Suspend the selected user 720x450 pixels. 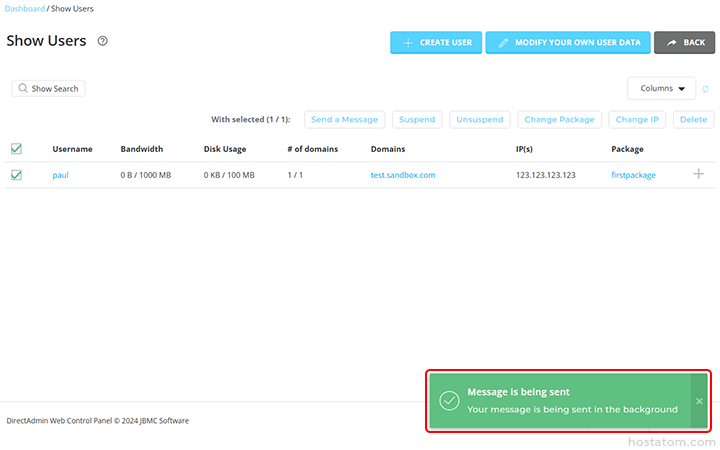[417, 119]
